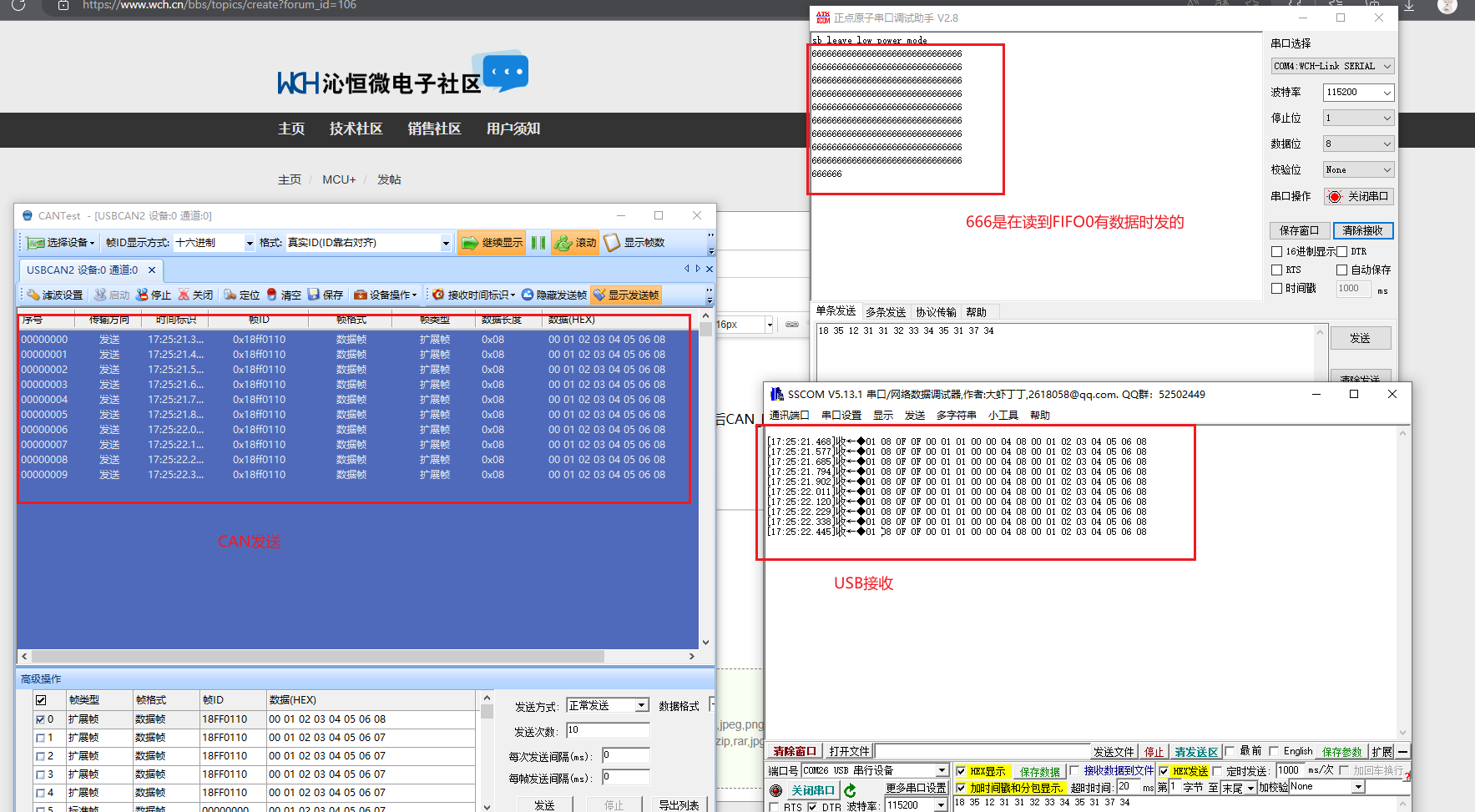This screenshot has height=812, width=1475.
Task: Check frame row 1 checkbox in 高级操作
Action: (x=40, y=738)
